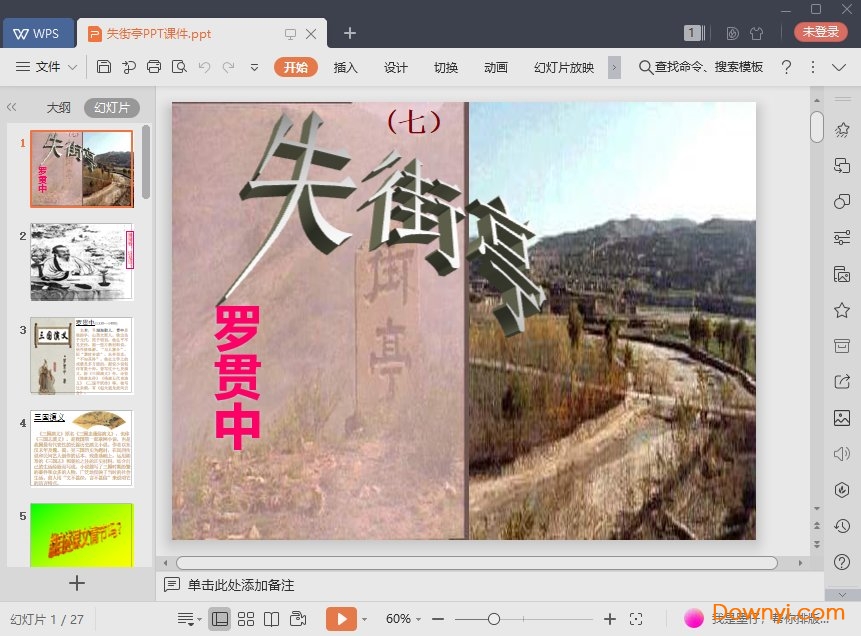This screenshot has width=861, height=636.
Task: Click the fit-slide-to-window icon
Action: (636, 618)
